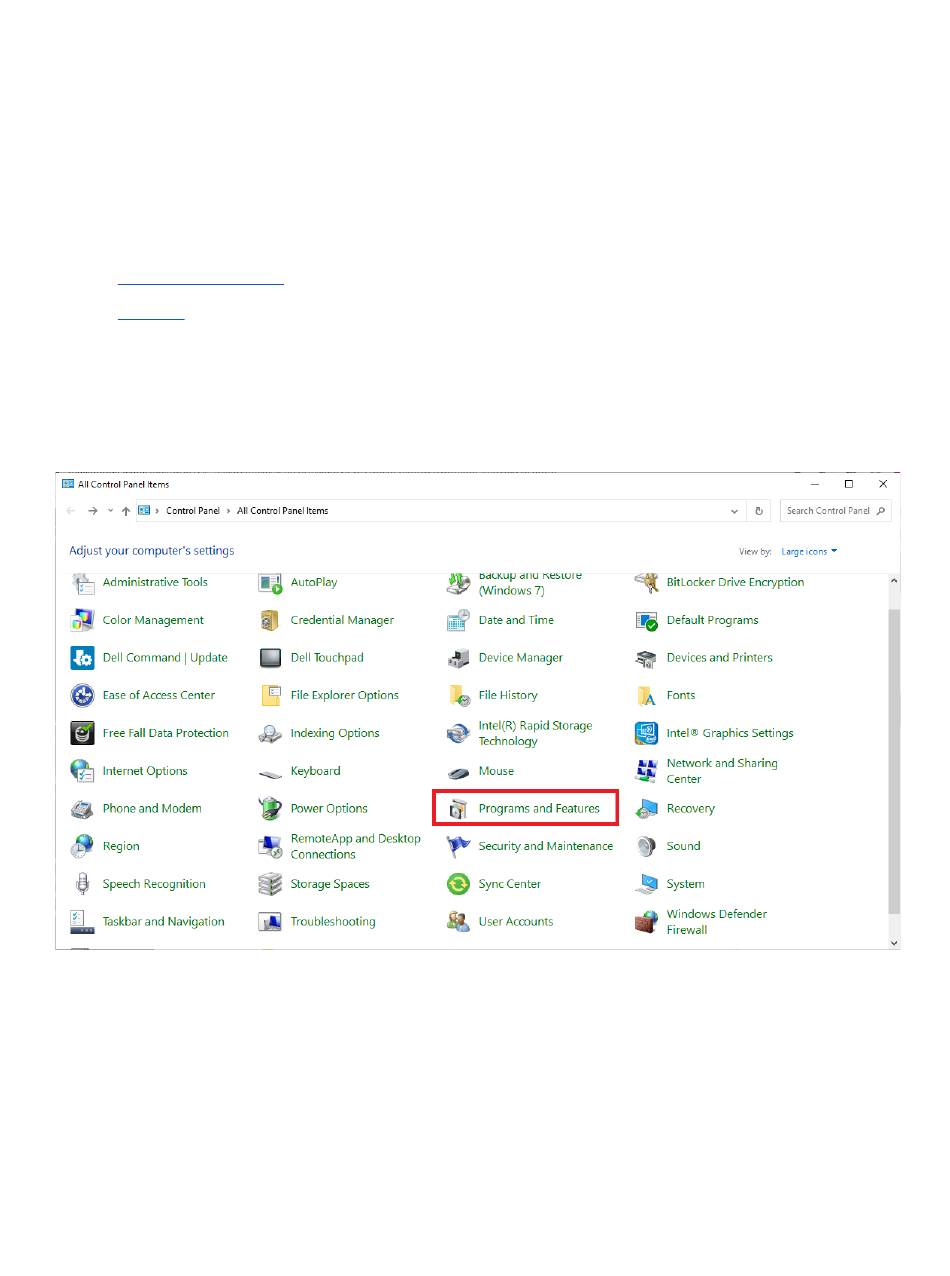Click the back navigation arrow
This screenshot has height=1276, width=950.
(71, 511)
